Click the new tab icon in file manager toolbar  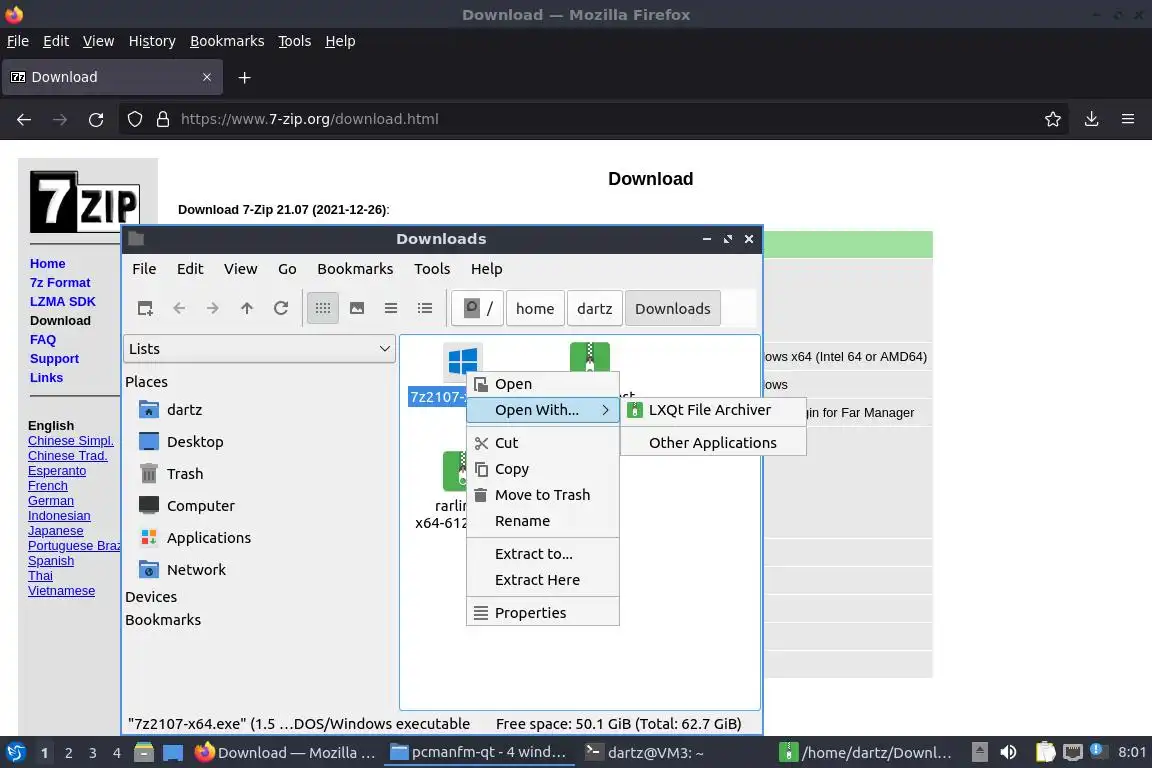[145, 309]
